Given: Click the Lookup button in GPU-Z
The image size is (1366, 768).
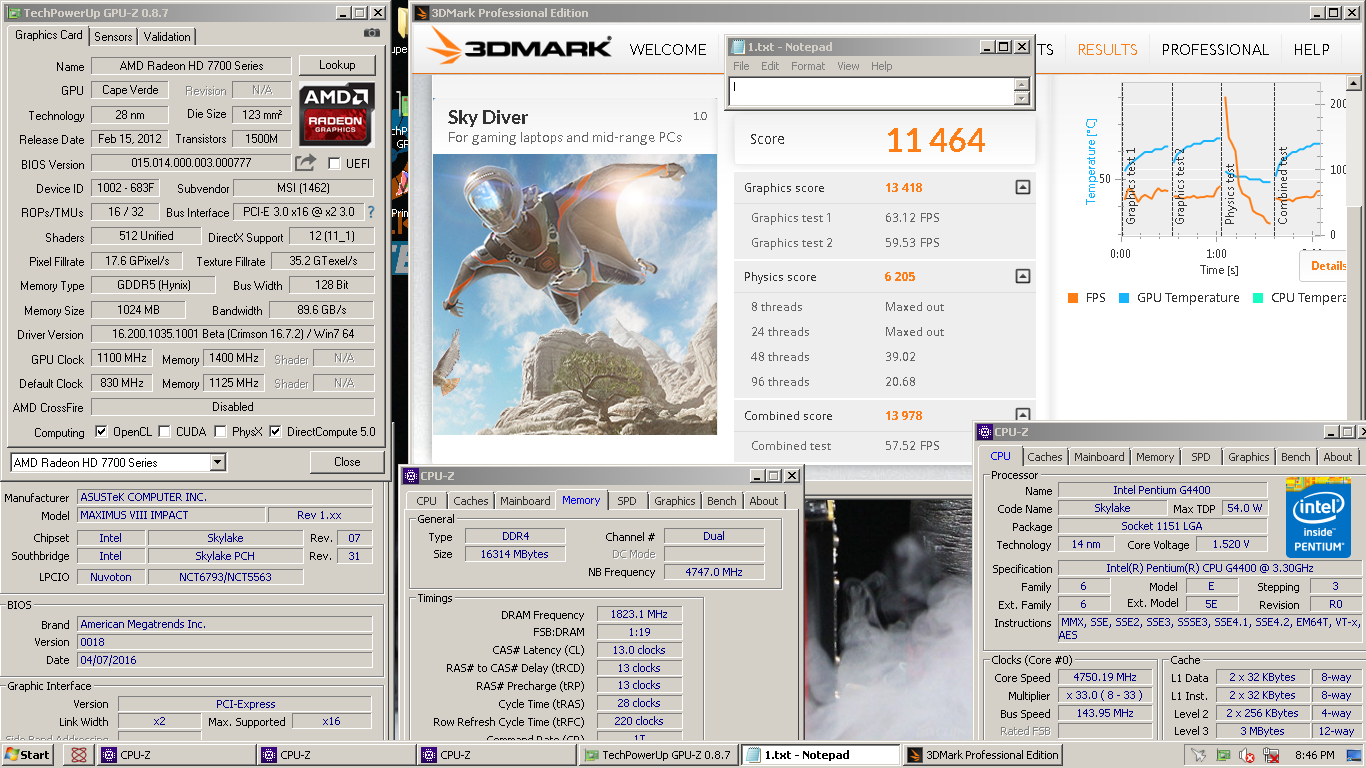Looking at the screenshot, I should tap(337, 65).
